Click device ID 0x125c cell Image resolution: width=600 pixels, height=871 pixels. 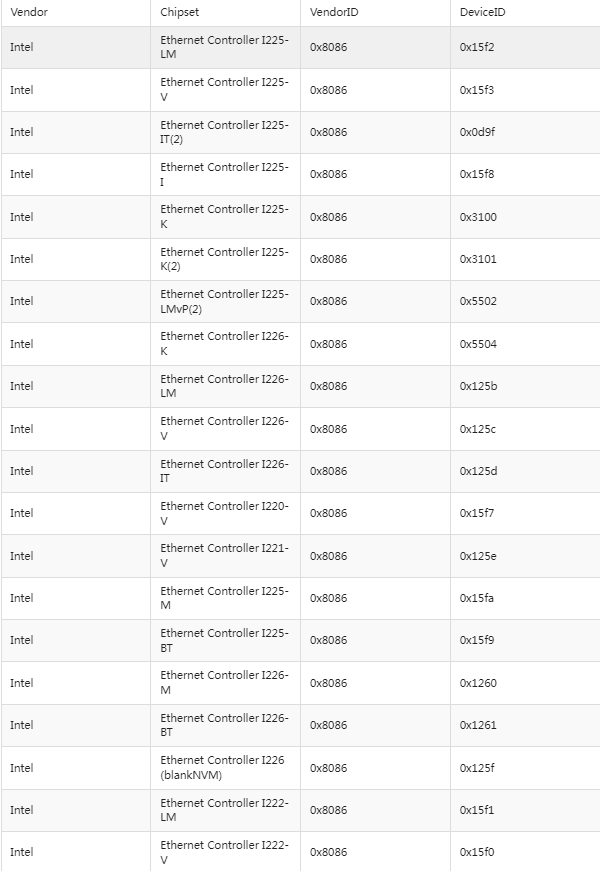(x=478, y=429)
